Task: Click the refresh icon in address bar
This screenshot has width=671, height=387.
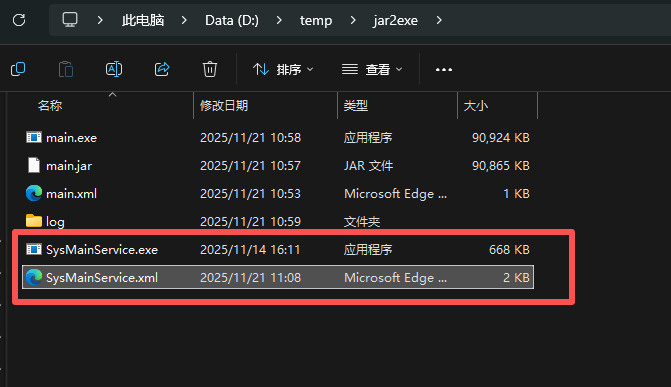Action: (19, 20)
